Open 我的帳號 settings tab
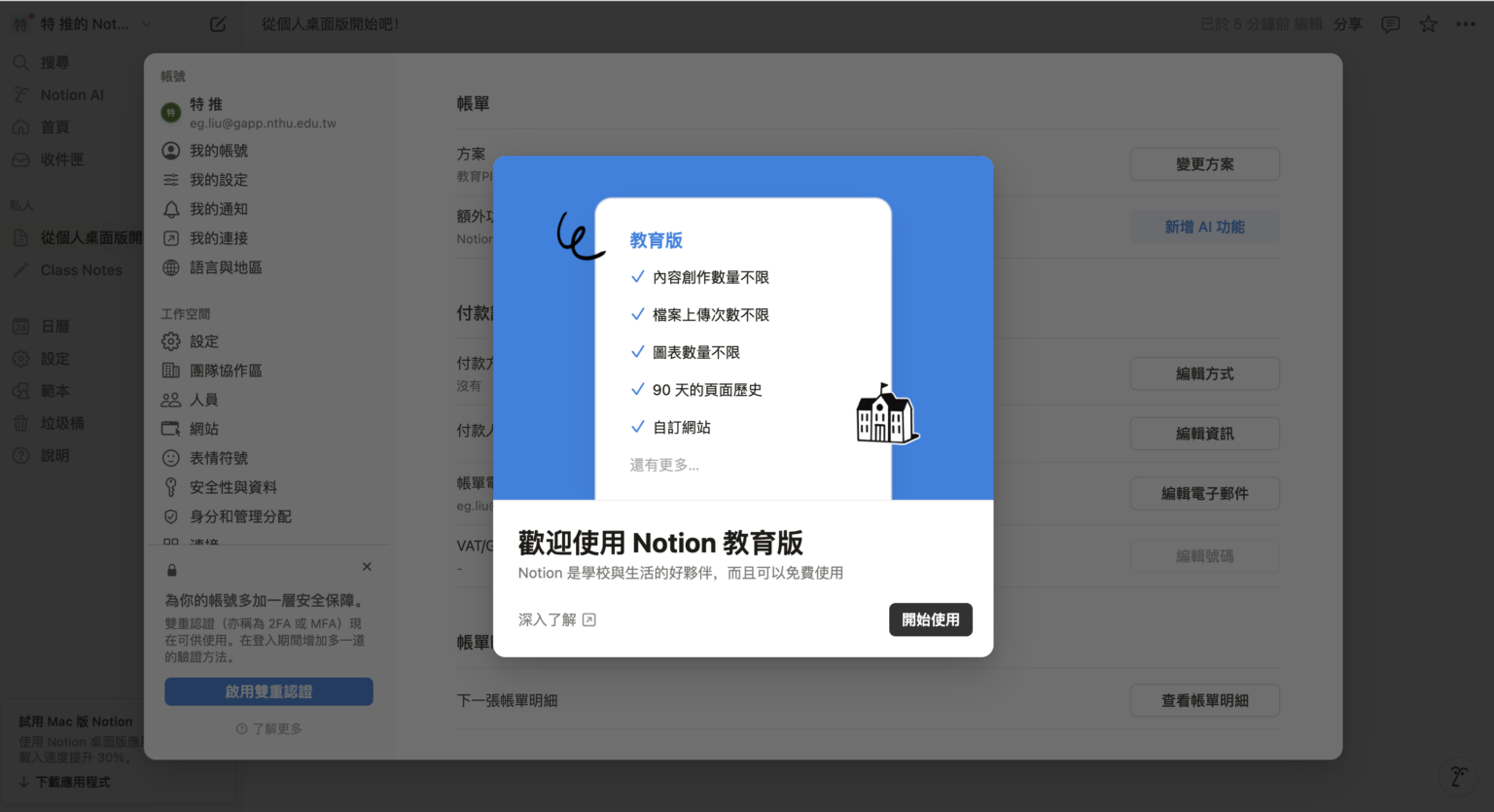 (218, 151)
